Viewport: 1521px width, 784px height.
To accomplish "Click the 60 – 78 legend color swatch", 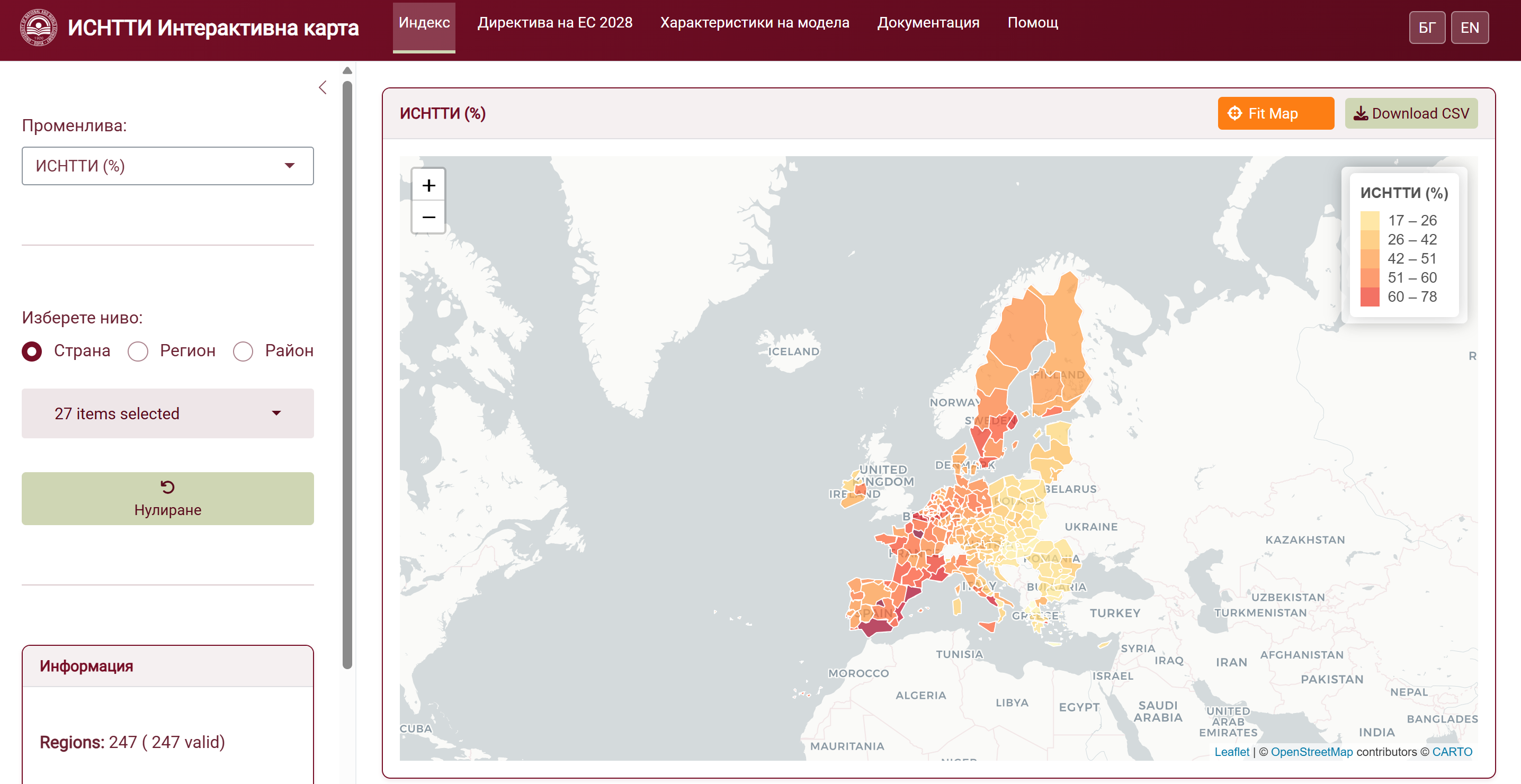I will coord(1369,296).
